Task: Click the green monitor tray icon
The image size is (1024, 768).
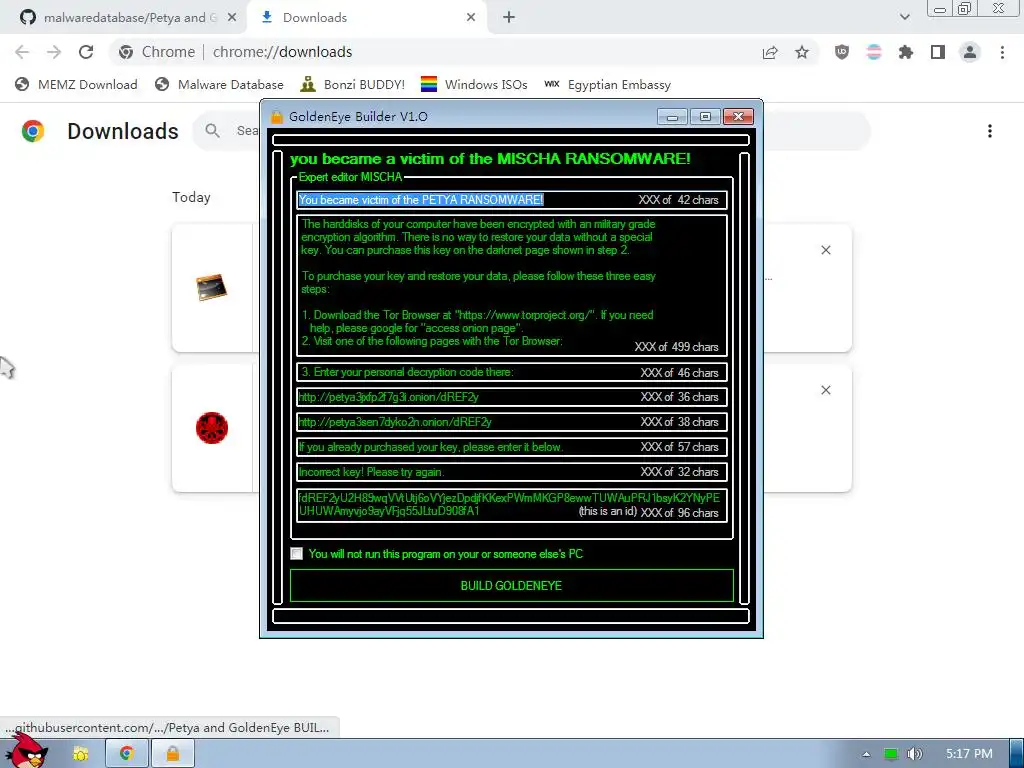Action: (891, 754)
